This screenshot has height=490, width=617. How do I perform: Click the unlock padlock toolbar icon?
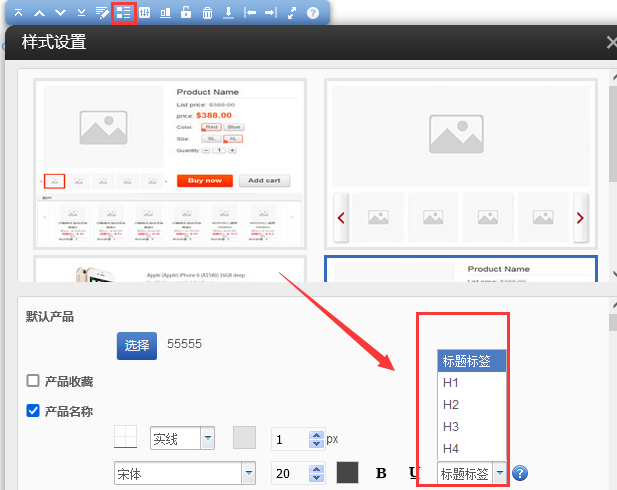(186, 13)
